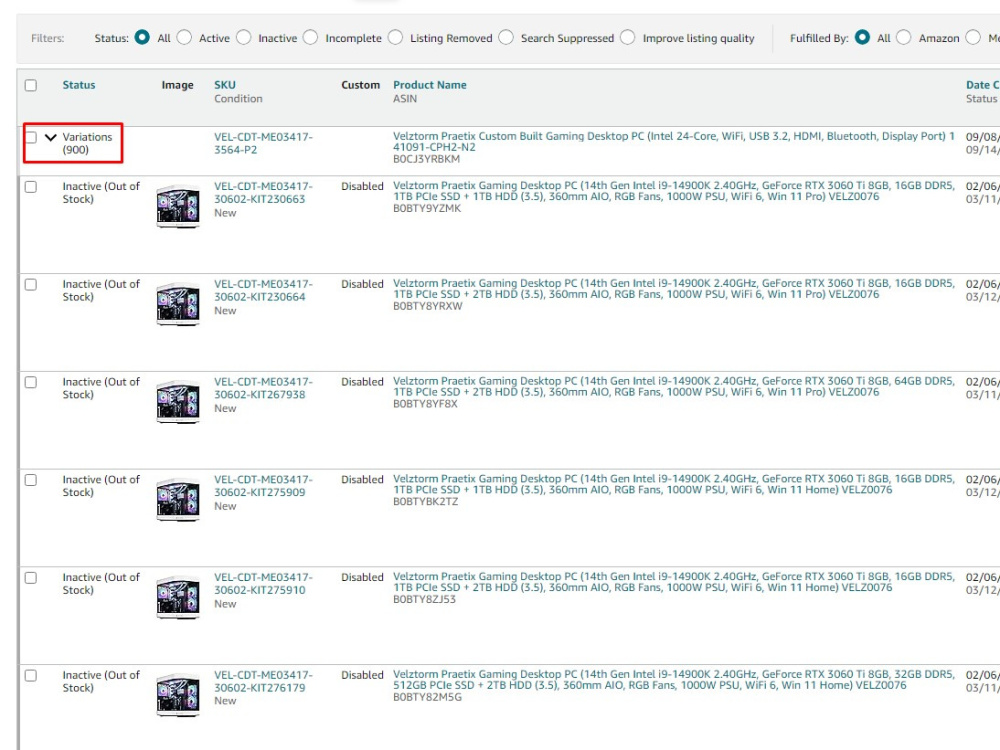This screenshot has width=1000, height=750.
Task: Tick the checkbox on the Variations (900) row
Action: point(31,137)
